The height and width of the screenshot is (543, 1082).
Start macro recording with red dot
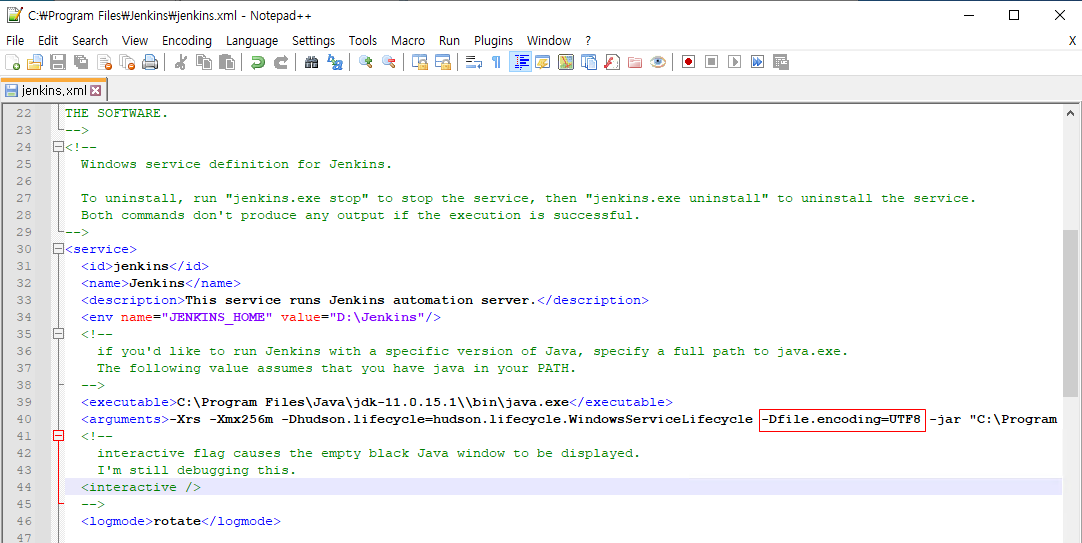click(x=688, y=62)
